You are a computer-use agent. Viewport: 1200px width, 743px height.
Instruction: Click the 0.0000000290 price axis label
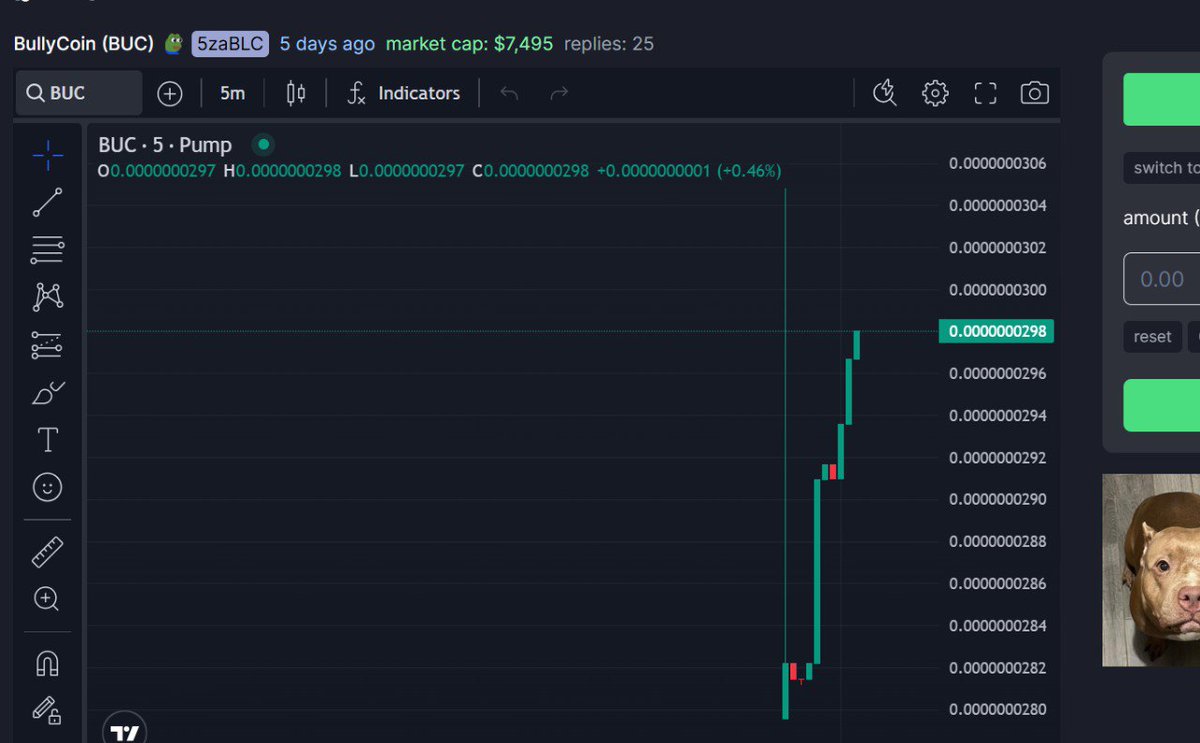(998, 499)
